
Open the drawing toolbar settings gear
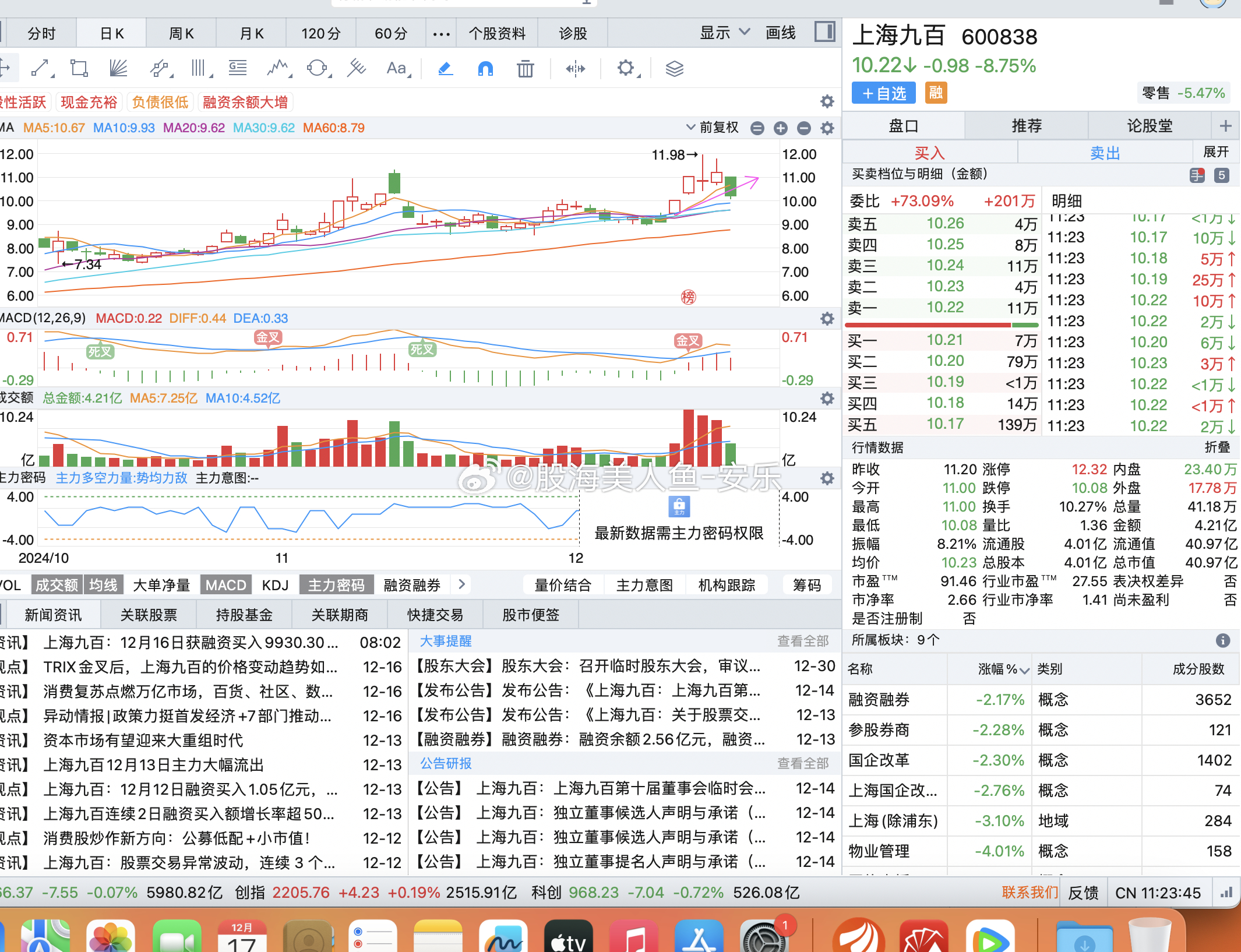click(x=627, y=69)
